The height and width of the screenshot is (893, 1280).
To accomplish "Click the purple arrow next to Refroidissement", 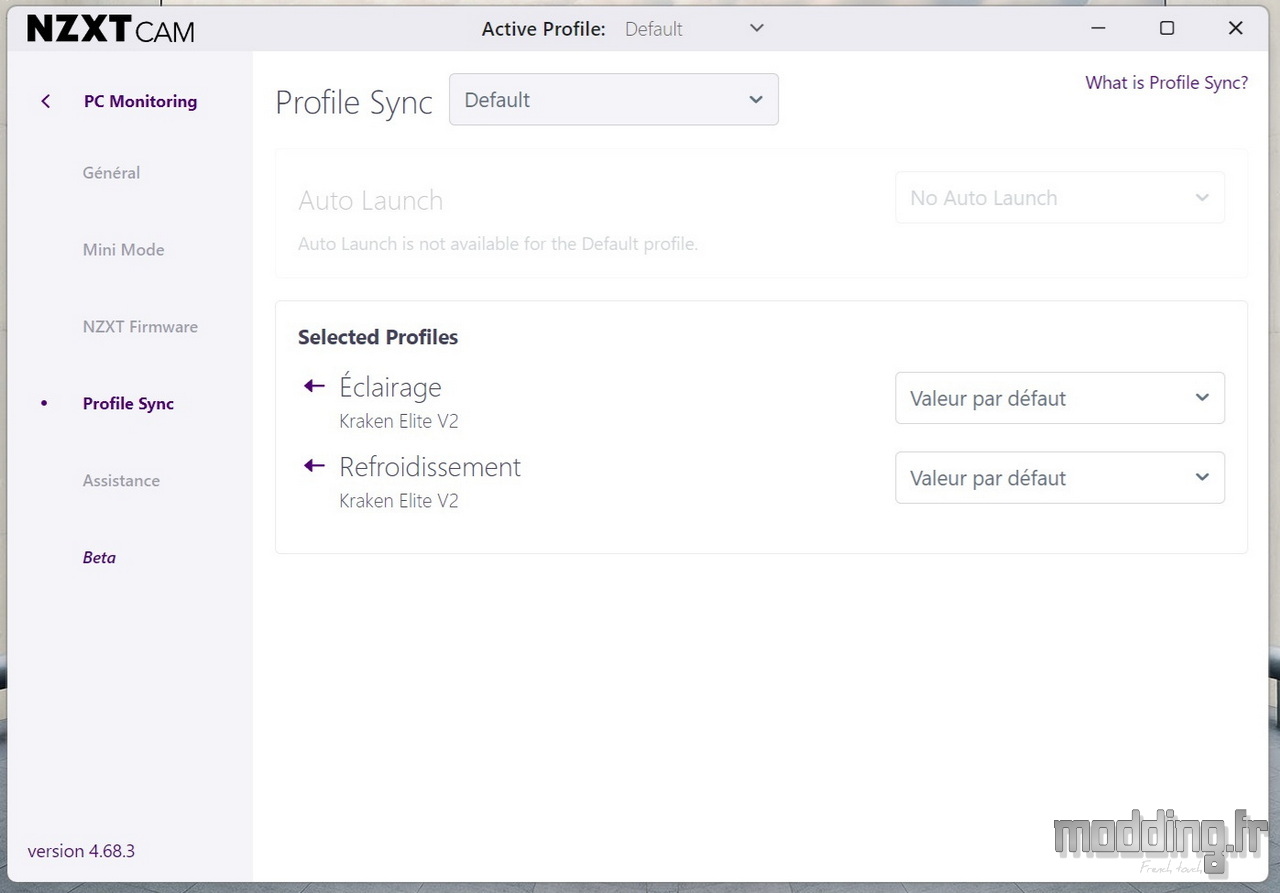I will click(314, 466).
